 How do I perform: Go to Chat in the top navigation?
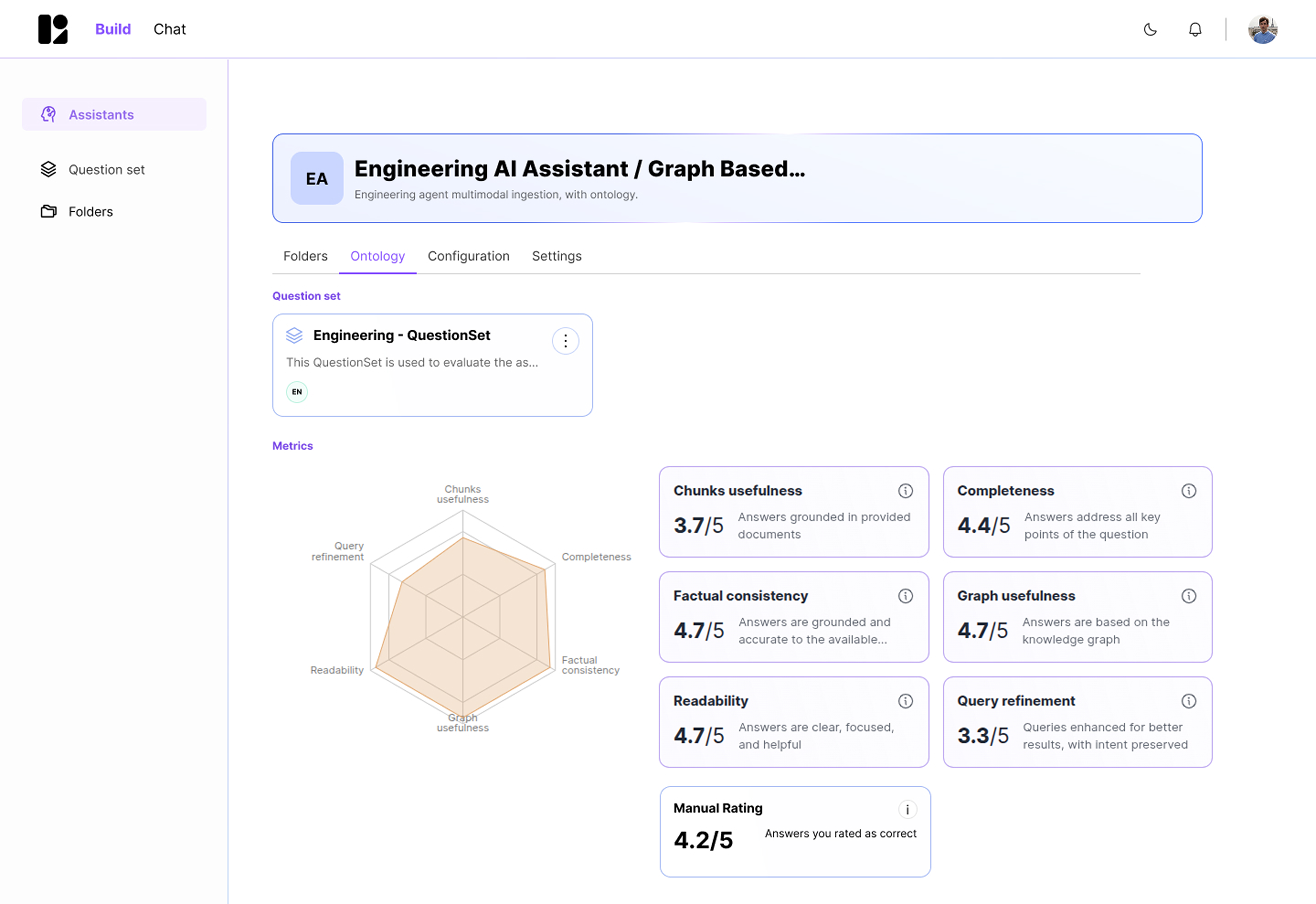click(x=169, y=30)
